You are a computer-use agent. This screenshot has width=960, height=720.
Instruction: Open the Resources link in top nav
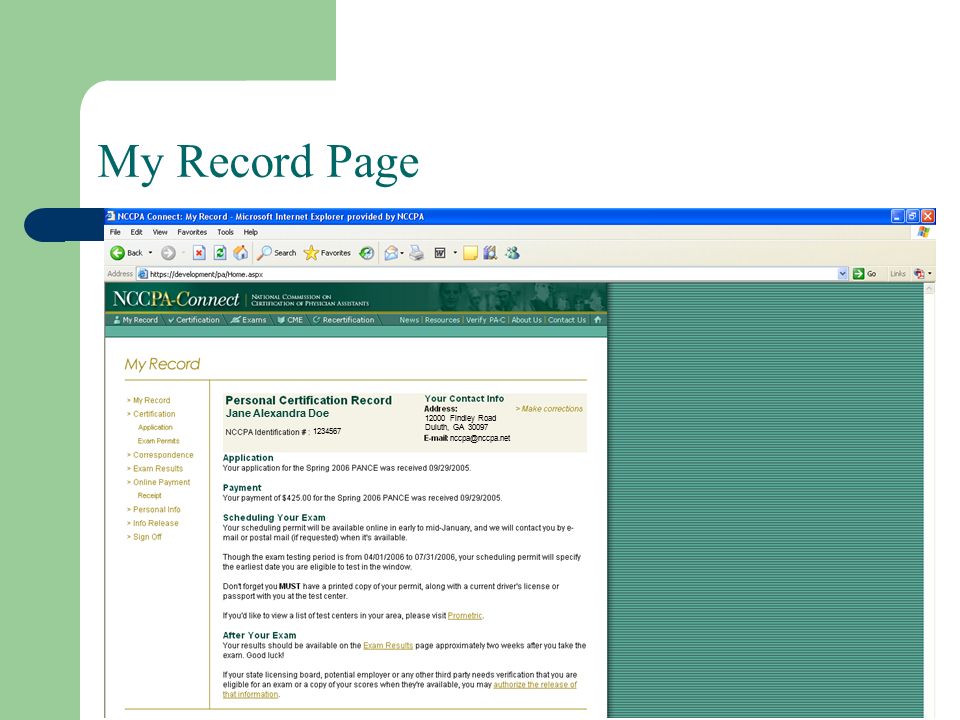pyautogui.click(x=442, y=320)
